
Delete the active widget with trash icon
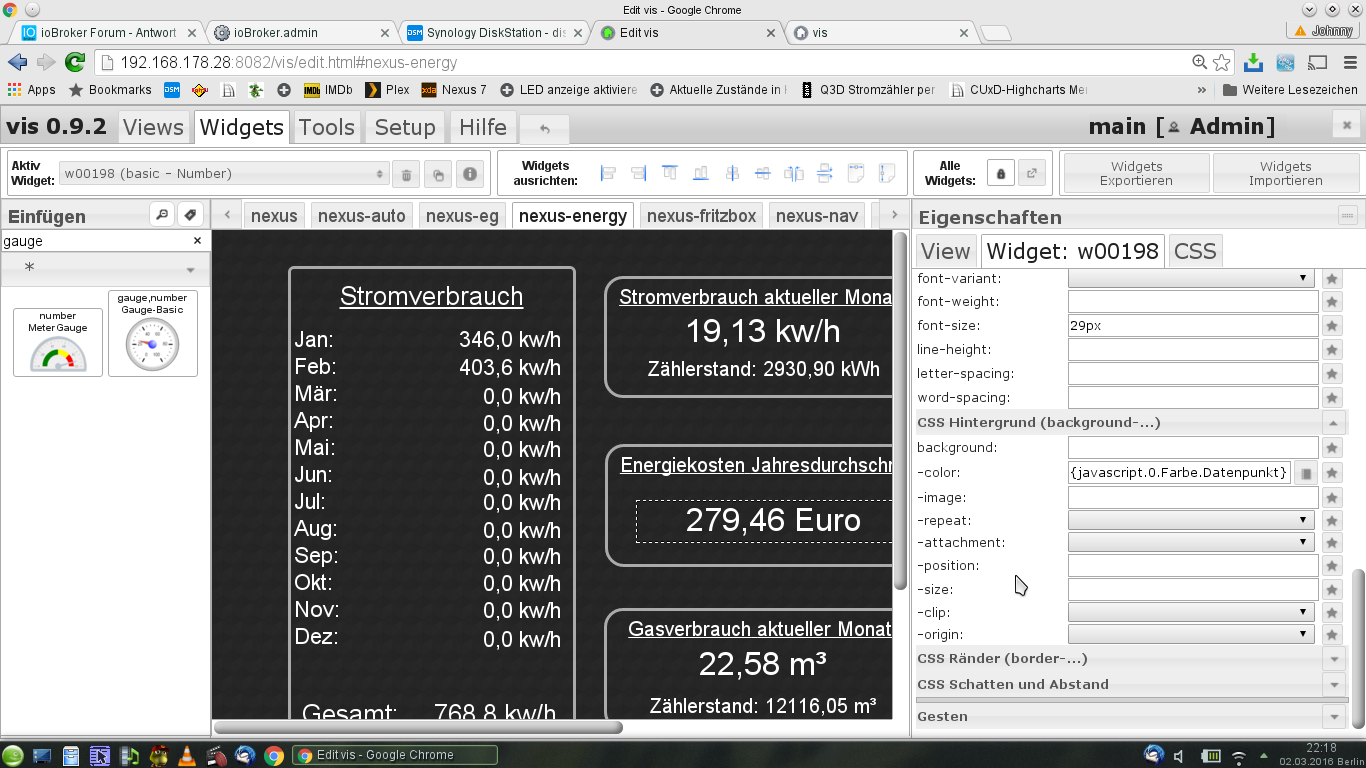[x=406, y=174]
